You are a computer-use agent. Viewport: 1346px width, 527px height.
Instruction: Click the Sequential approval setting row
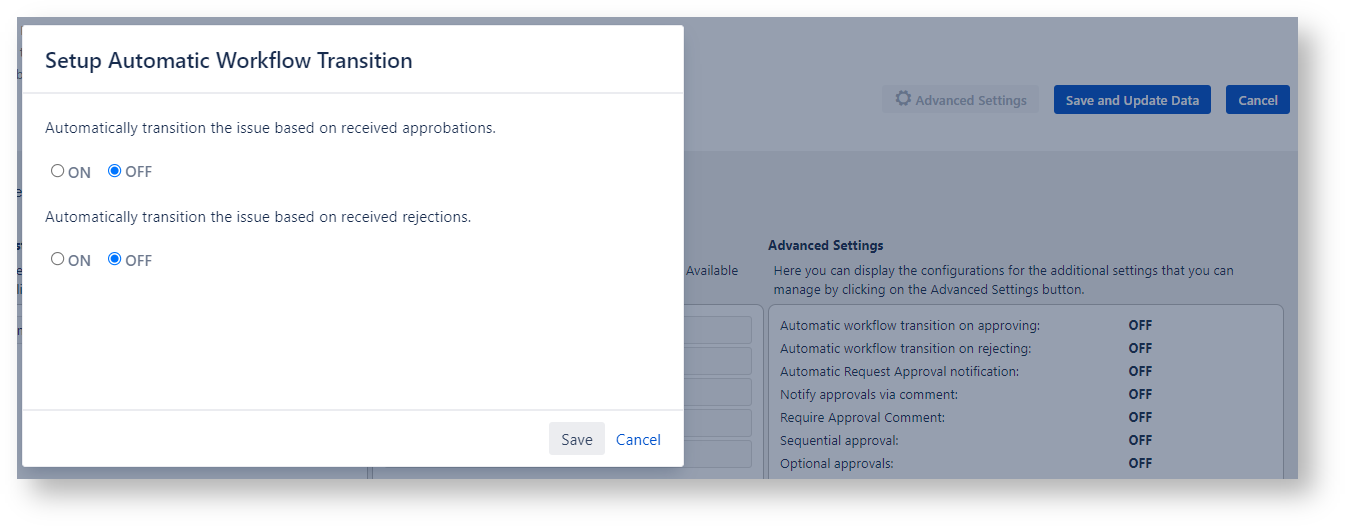click(839, 440)
